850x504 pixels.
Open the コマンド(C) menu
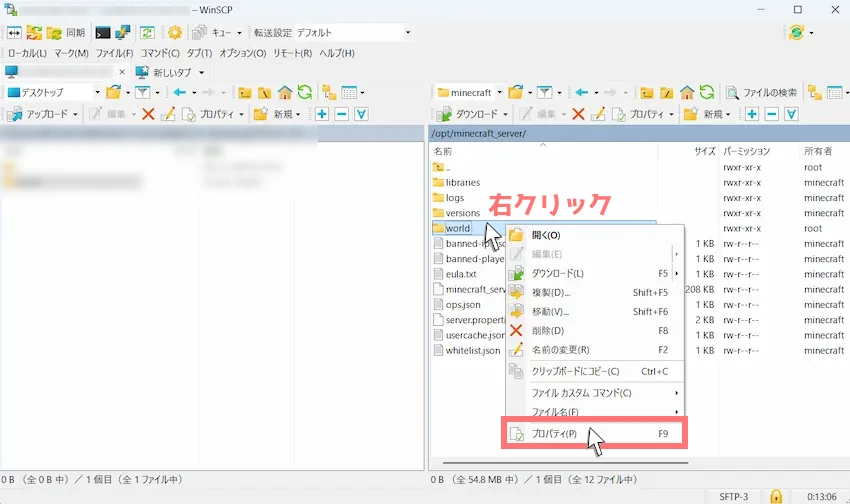[160, 53]
